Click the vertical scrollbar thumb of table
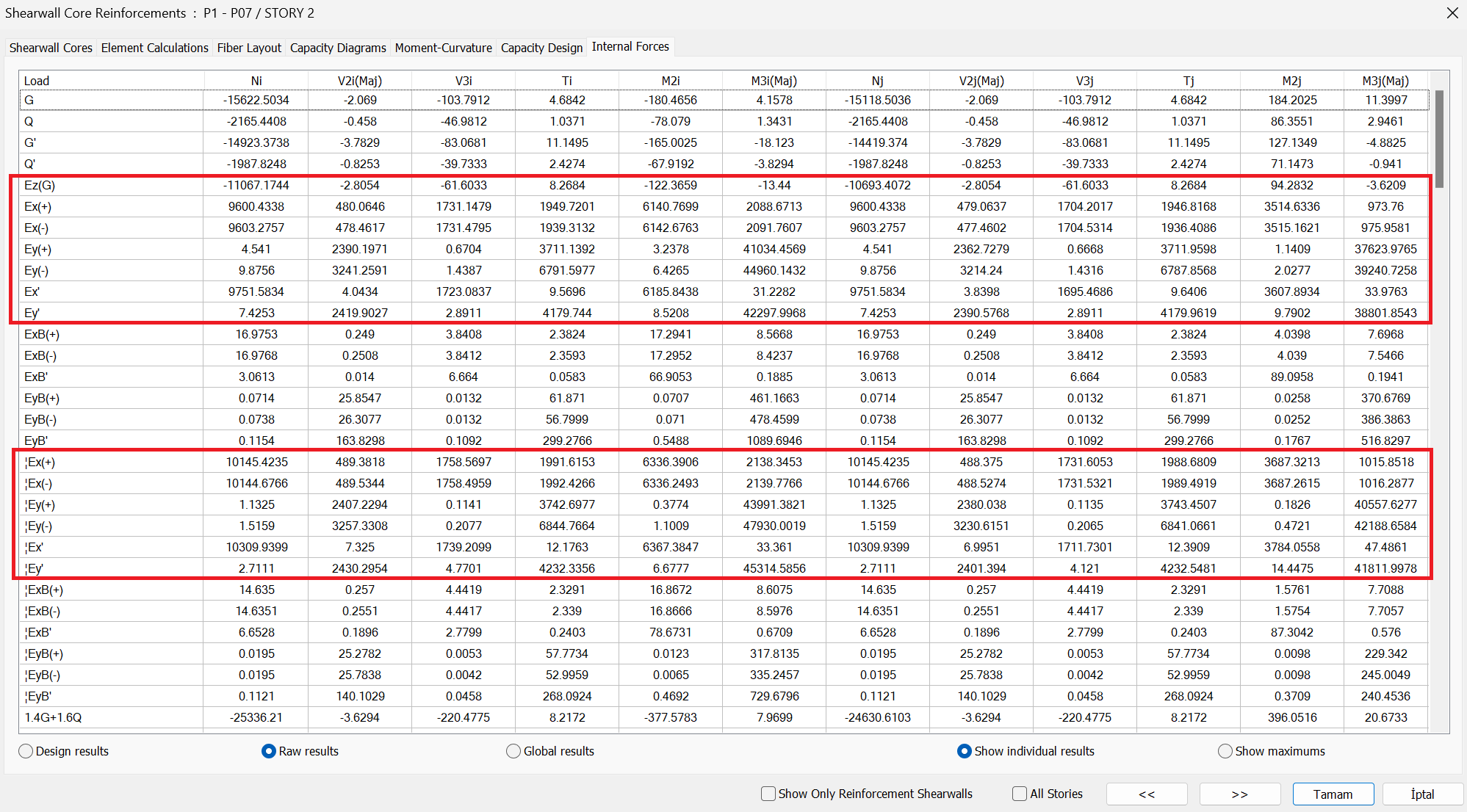This screenshot has width=1467, height=812. pos(1439,139)
